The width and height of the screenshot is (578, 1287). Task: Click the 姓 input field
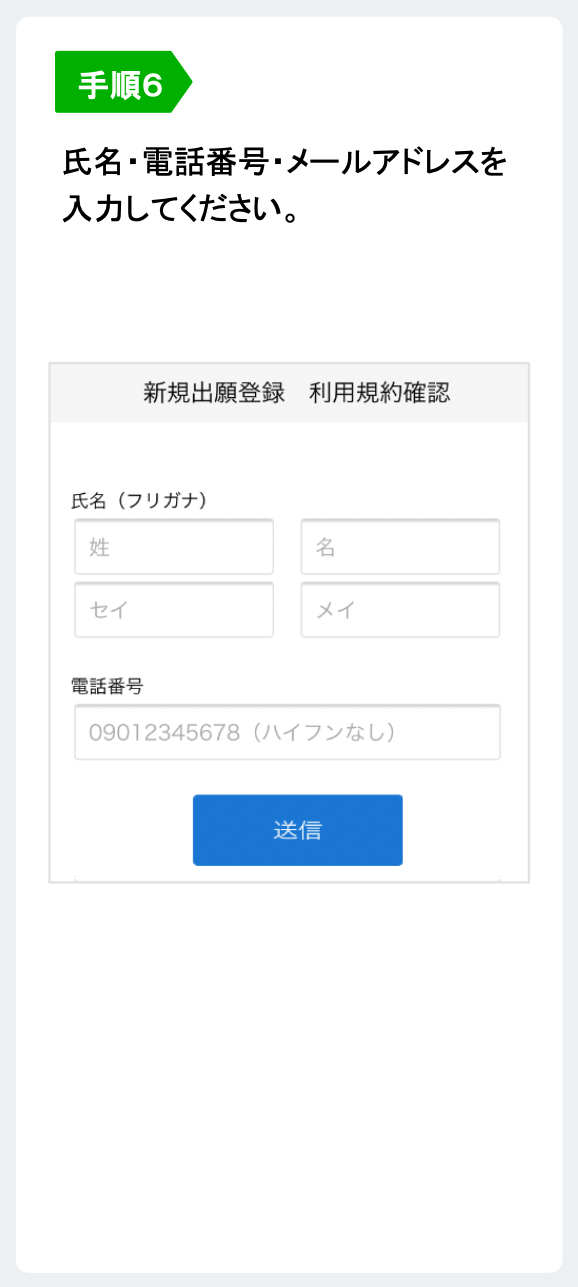point(173,546)
